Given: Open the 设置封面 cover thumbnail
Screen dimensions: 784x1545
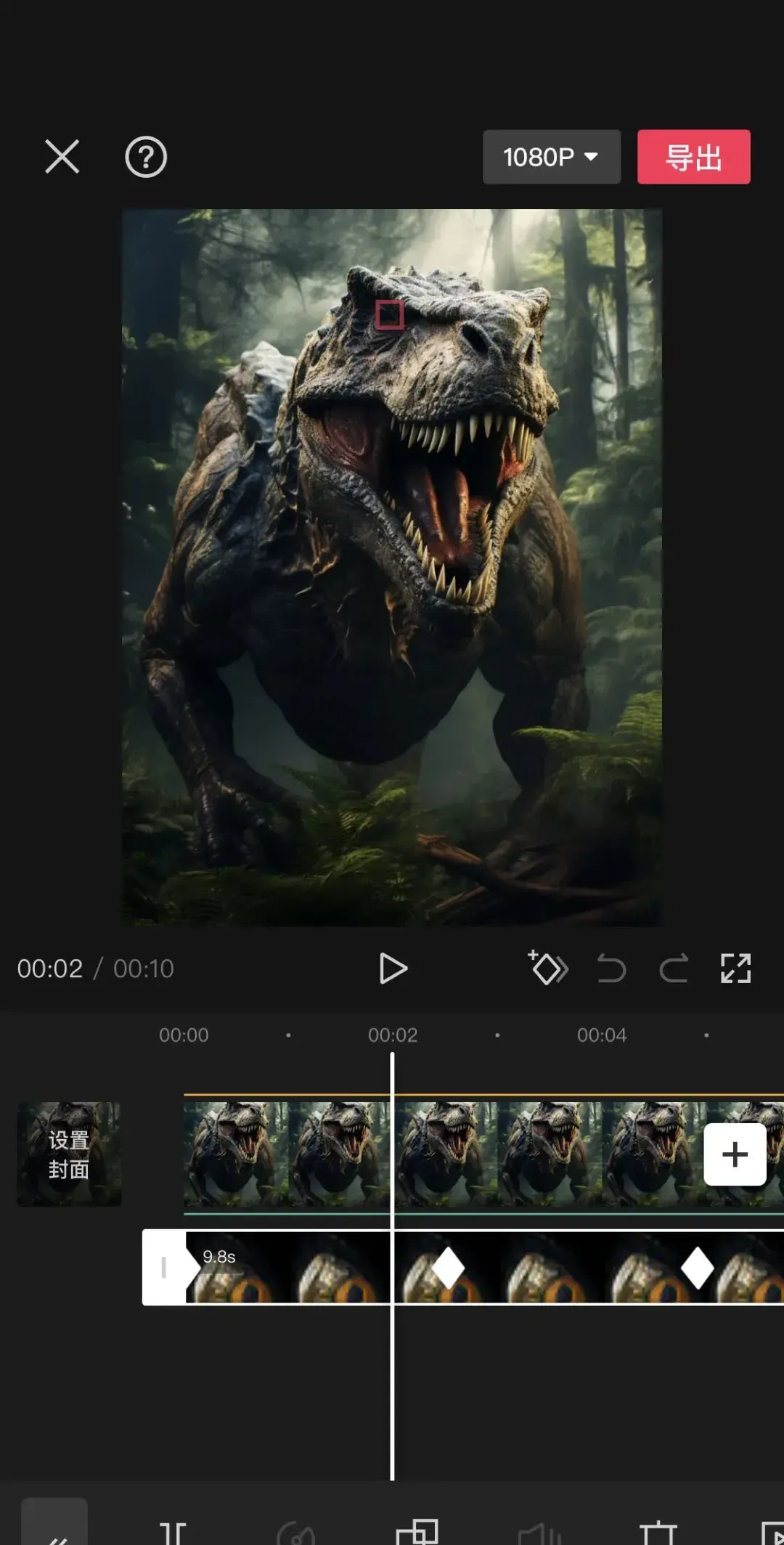Looking at the screenshot, I should coord(69,1154).
